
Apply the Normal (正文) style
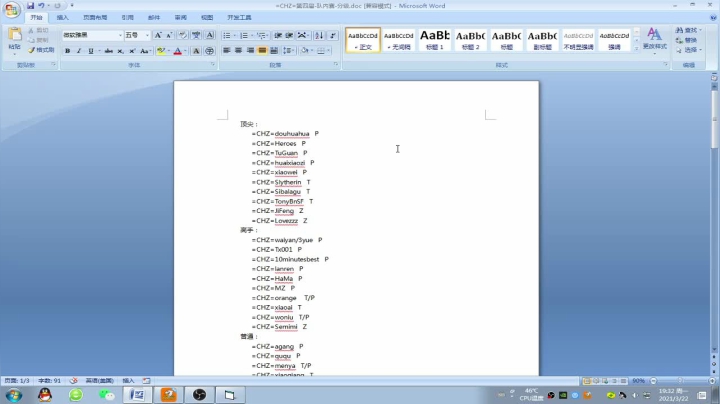[x=363, y=39]
